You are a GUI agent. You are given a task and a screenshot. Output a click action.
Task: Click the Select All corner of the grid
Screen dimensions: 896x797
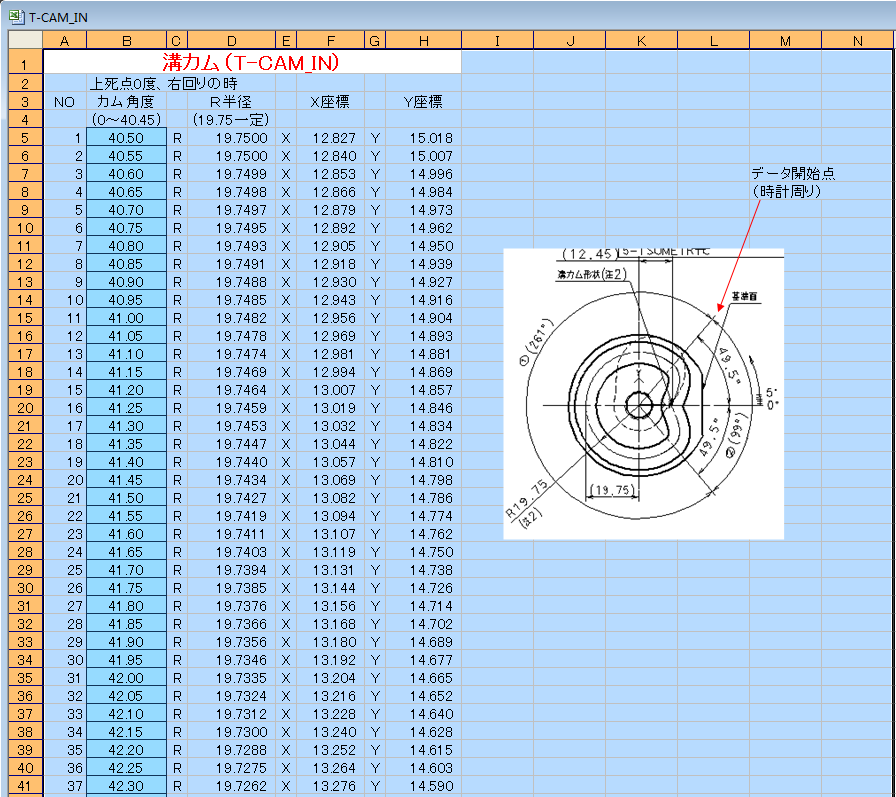coord(25,40)
